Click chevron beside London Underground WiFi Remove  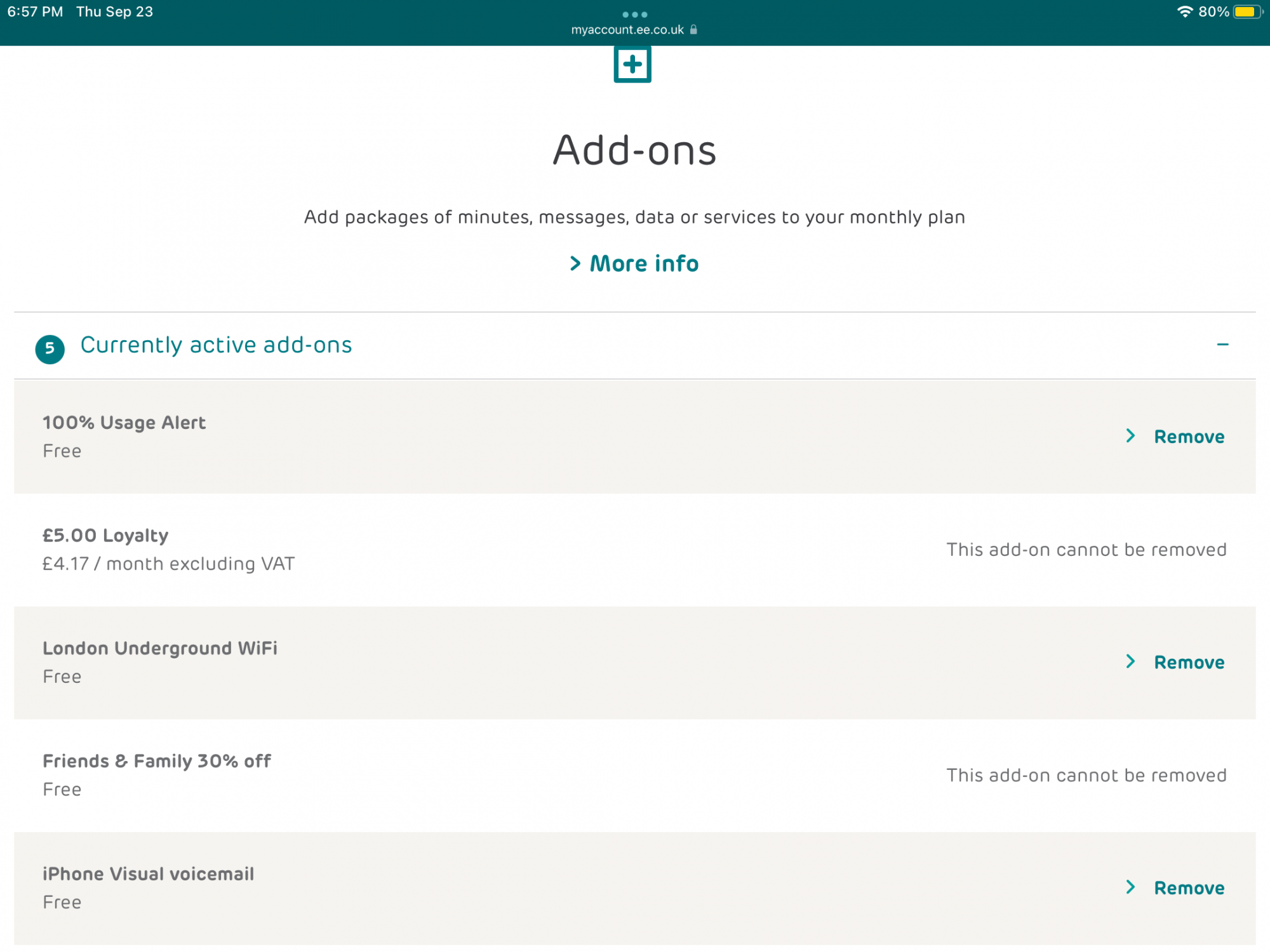(1130, 661)
